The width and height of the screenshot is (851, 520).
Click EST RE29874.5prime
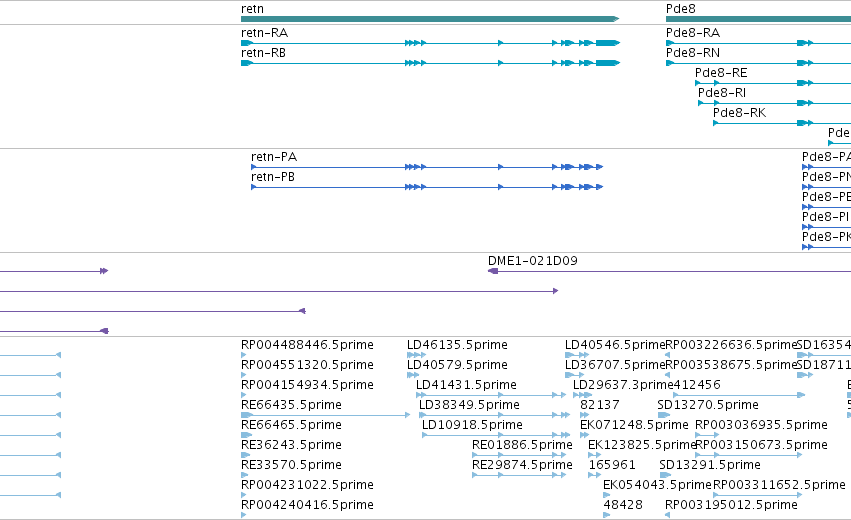point(522,465)
